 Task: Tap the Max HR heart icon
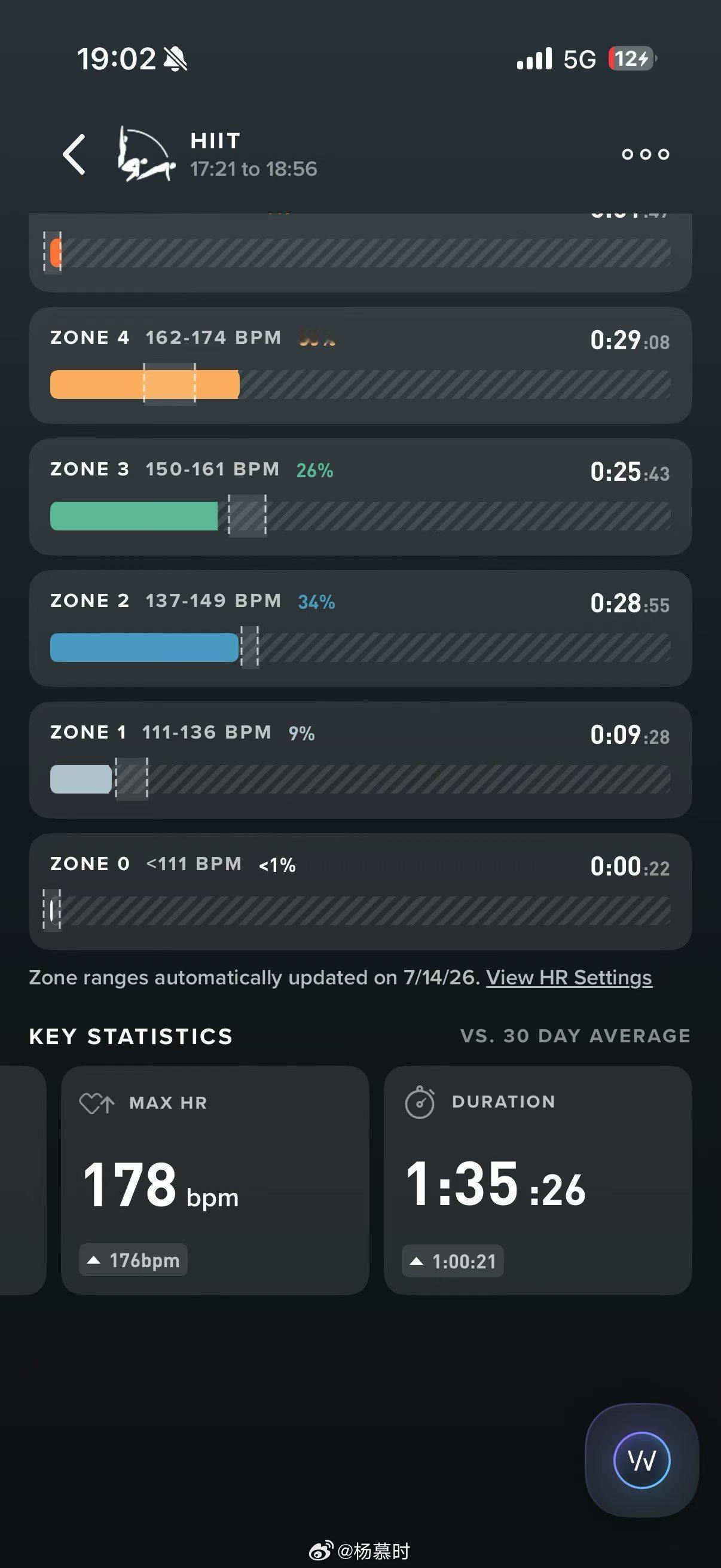coord(97,1103)
